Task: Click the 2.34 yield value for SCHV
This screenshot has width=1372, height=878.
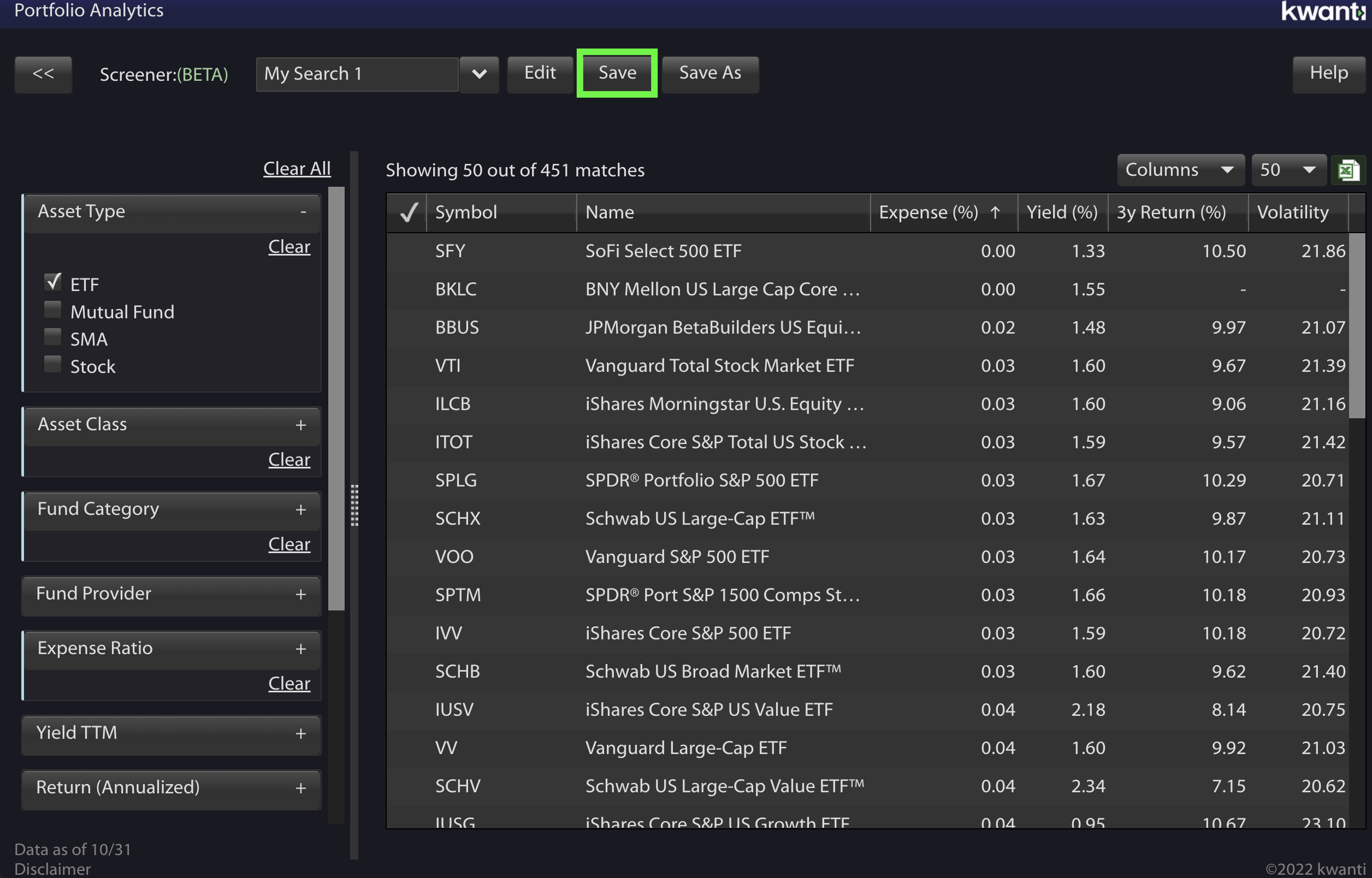Action: point(1088,786)
